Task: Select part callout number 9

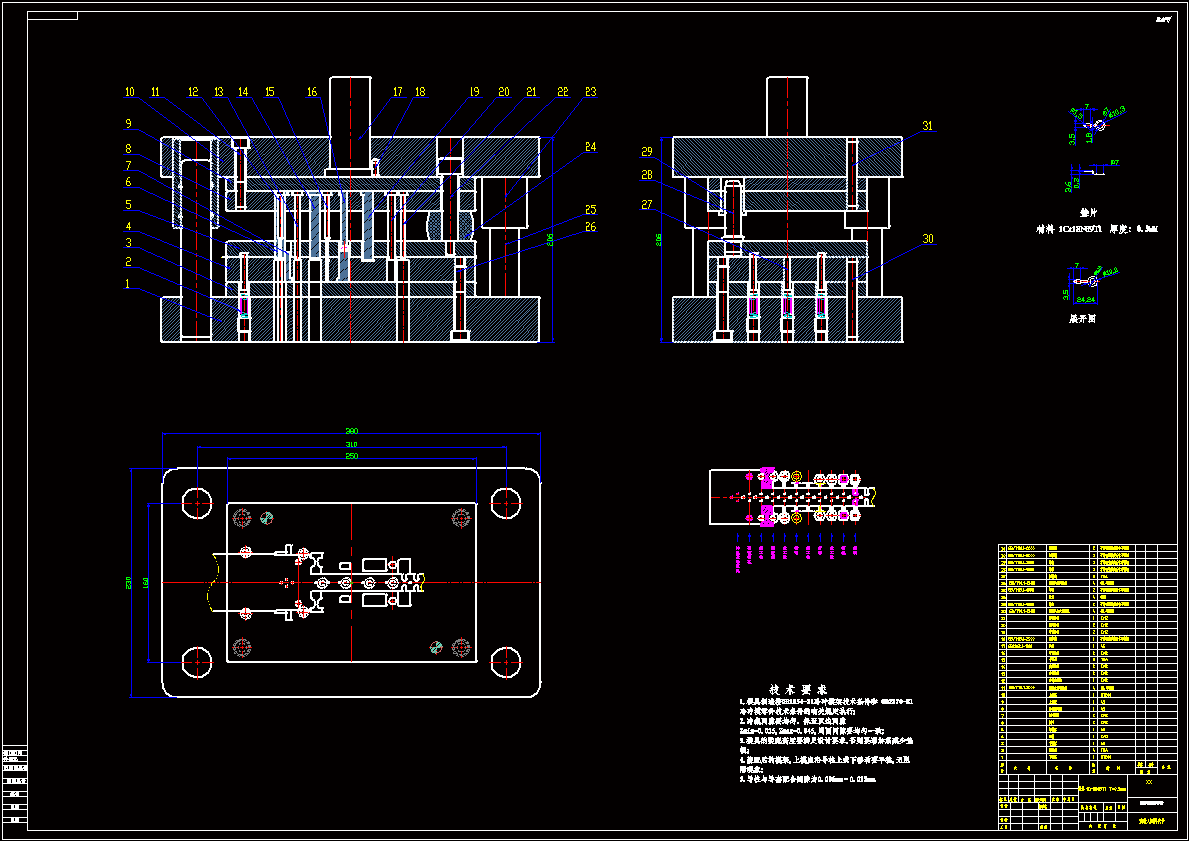Action: (129, 124)
